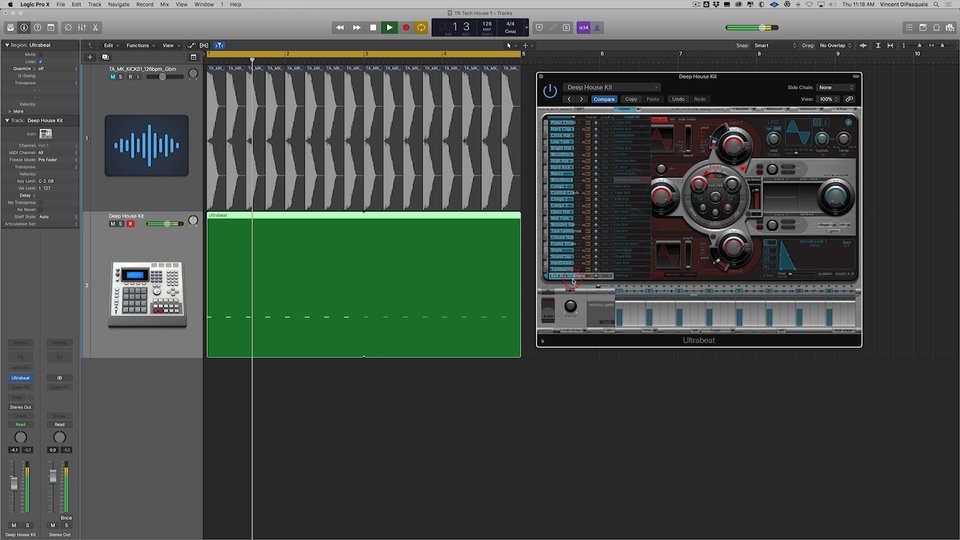Click the Window menu
The image size is (960, 540).
click(x=204, y=4)
